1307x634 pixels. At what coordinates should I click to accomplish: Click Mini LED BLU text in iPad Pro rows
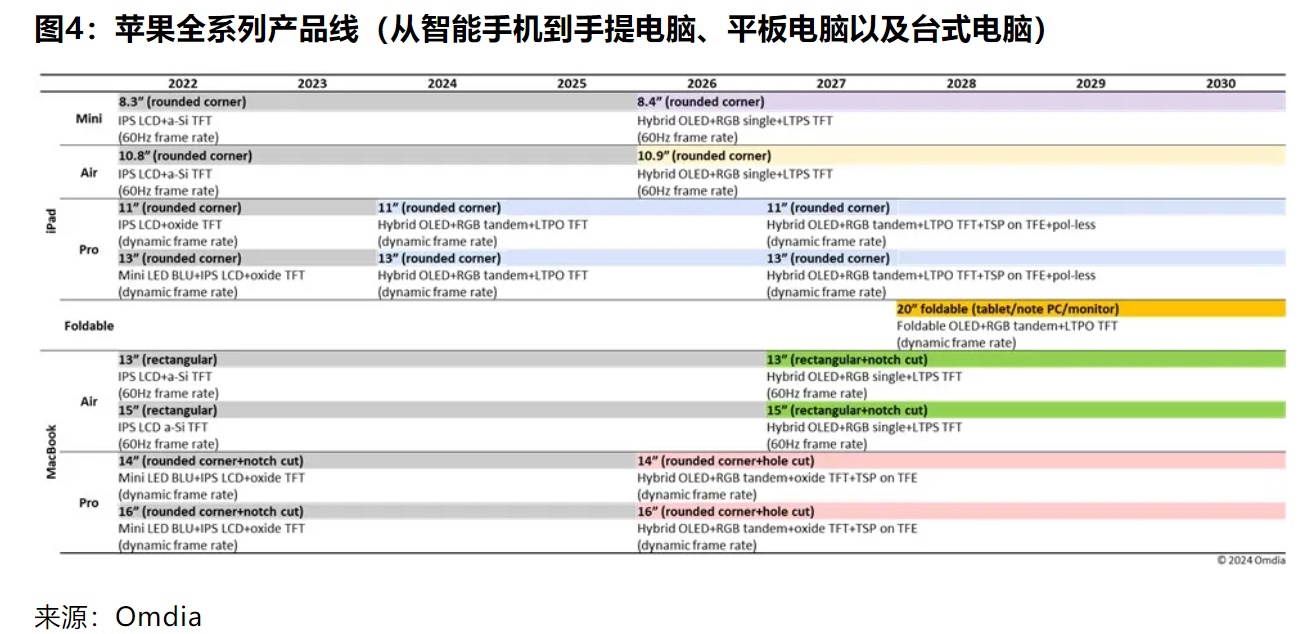[x=212, y=275]
